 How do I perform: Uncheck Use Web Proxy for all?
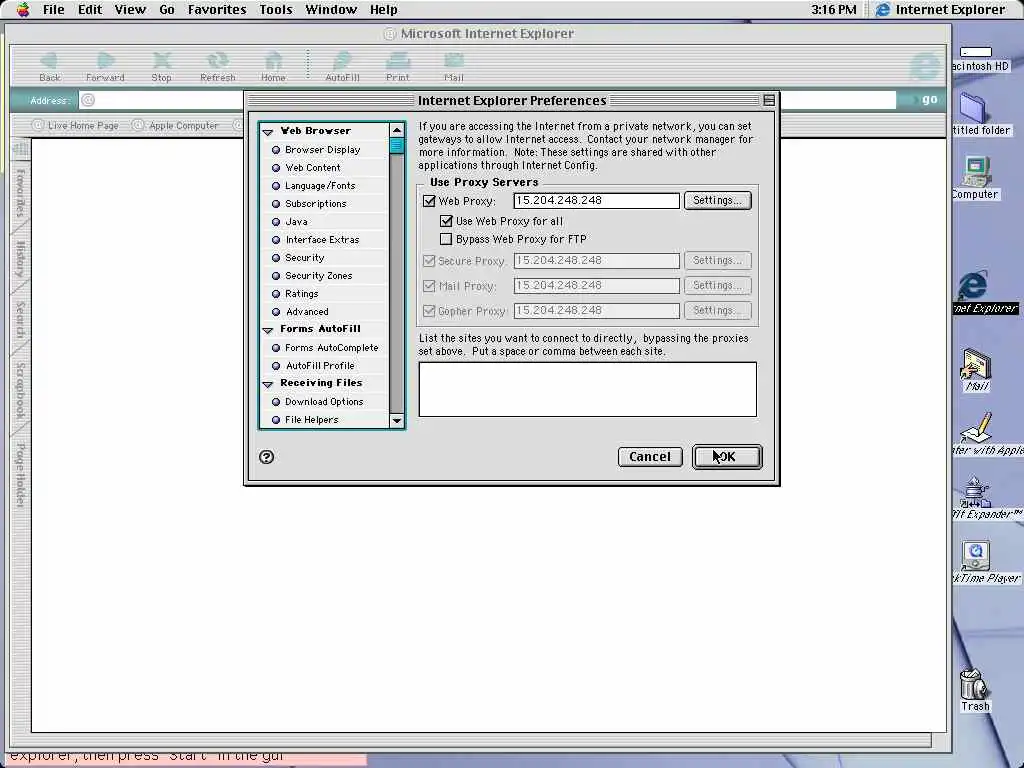[446, 221]
